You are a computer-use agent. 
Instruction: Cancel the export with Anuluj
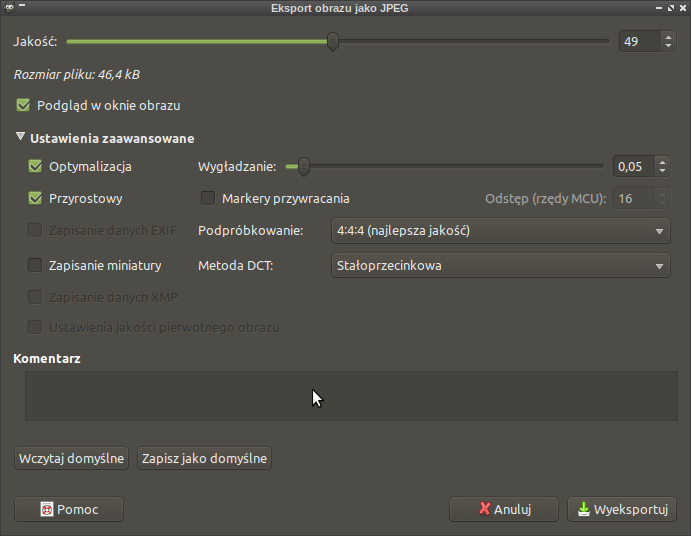click(x=504, y=510)
